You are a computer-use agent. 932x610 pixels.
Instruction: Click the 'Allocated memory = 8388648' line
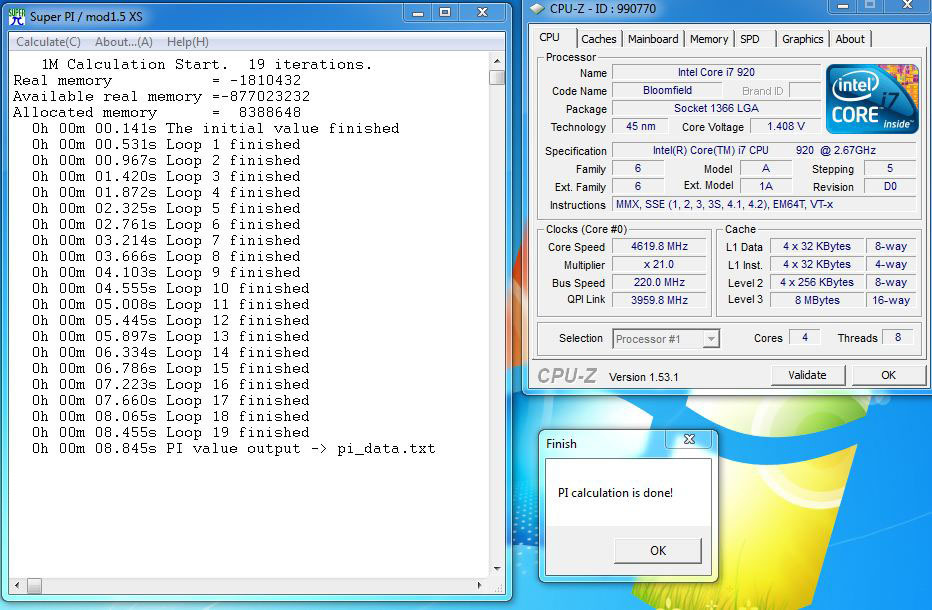(157, 112)
